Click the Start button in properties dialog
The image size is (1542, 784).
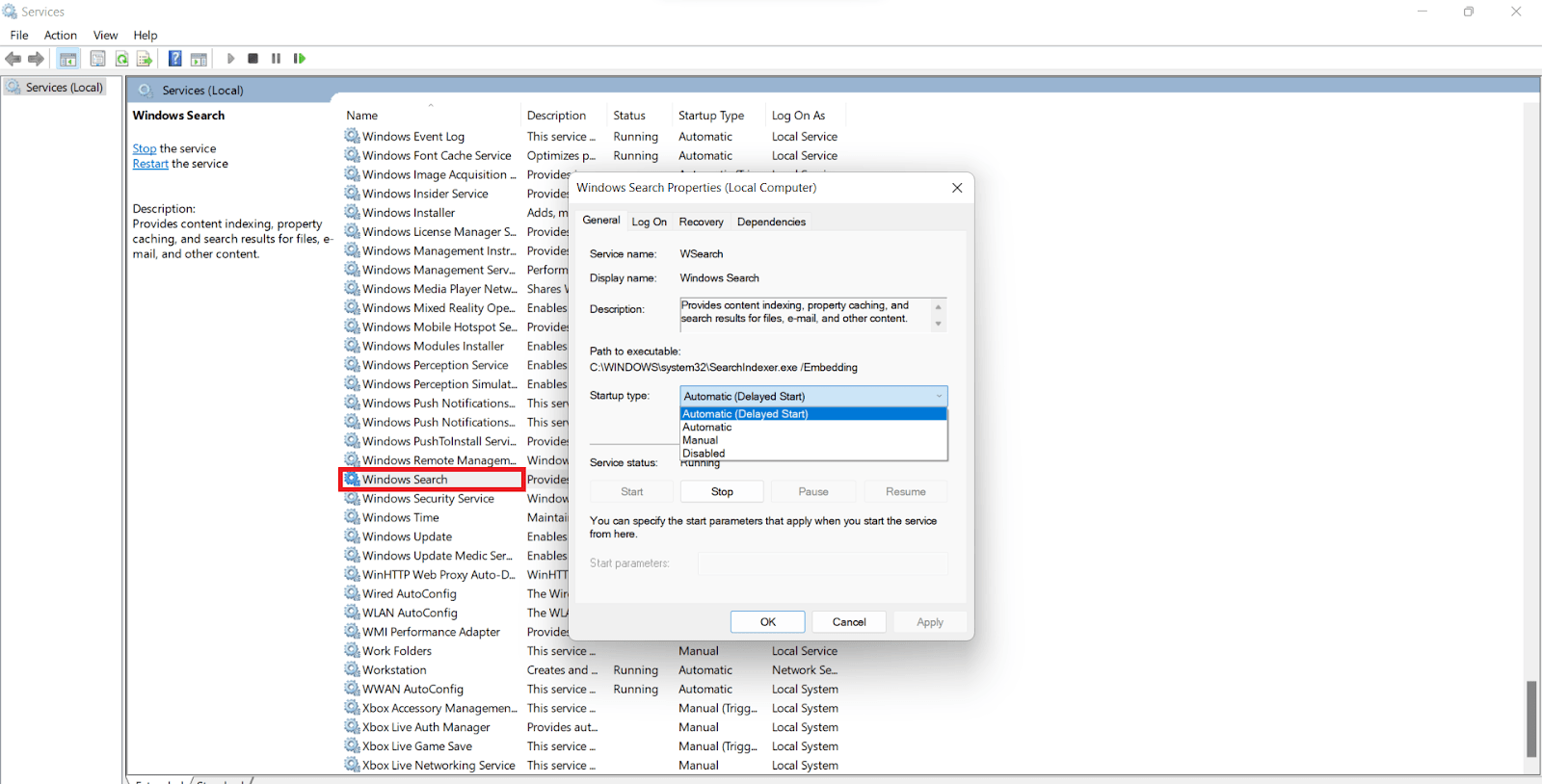[631, 491]
